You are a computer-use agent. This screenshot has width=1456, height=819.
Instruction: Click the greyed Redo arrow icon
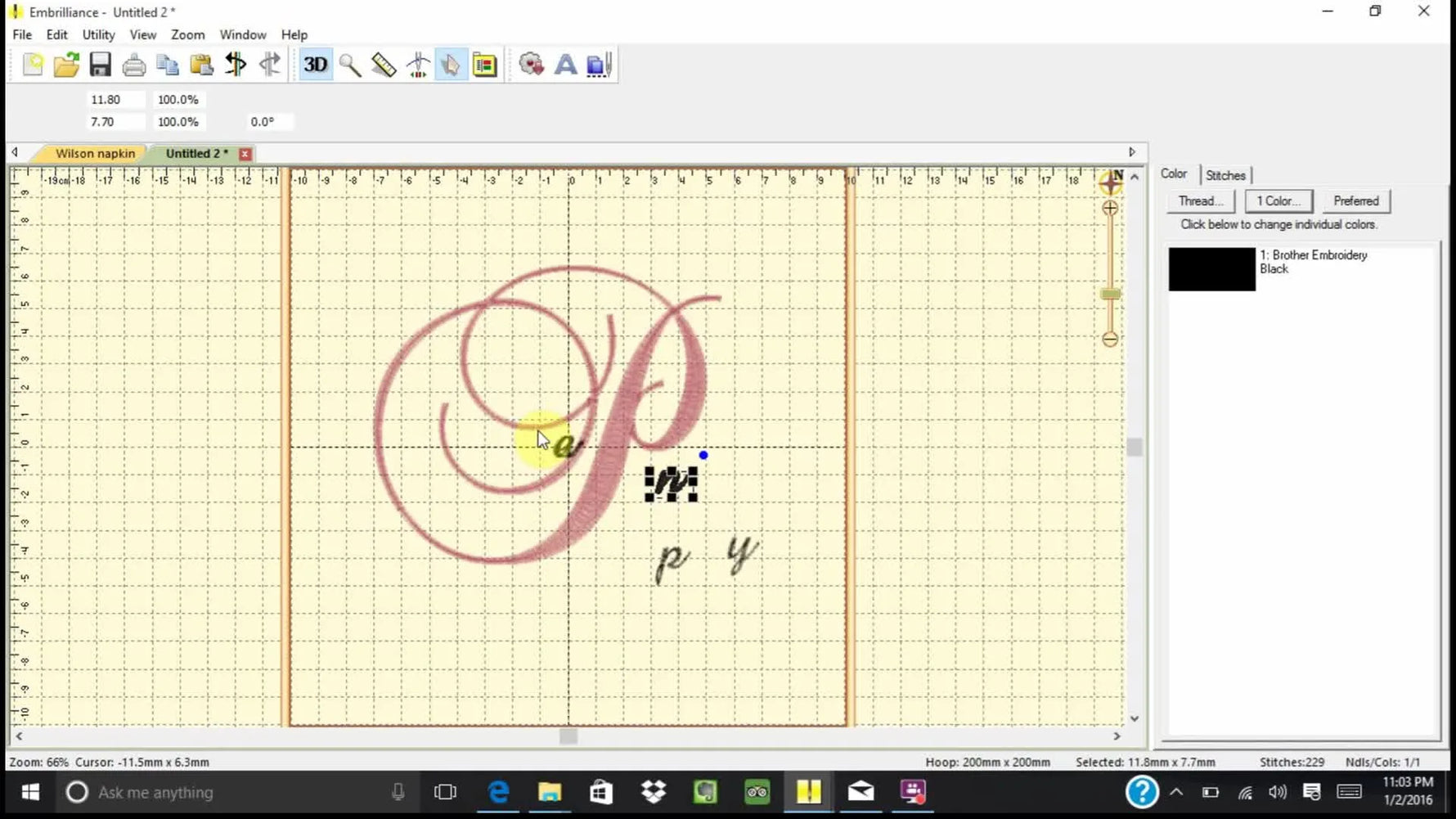click(x=269, y=65)
